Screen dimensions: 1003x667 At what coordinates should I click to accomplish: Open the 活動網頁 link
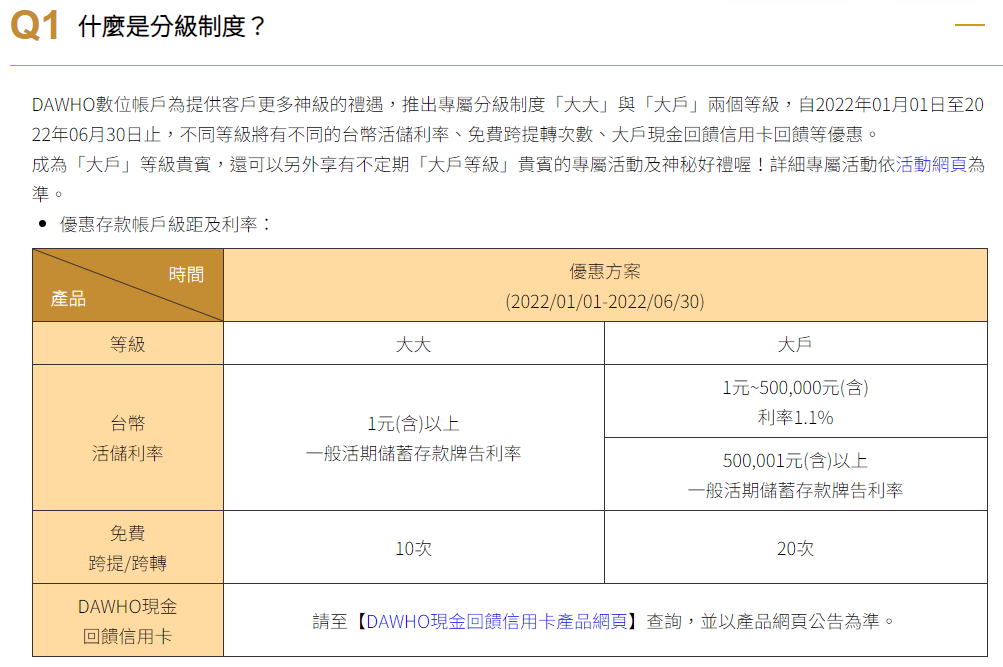click(x=931, y=164)
